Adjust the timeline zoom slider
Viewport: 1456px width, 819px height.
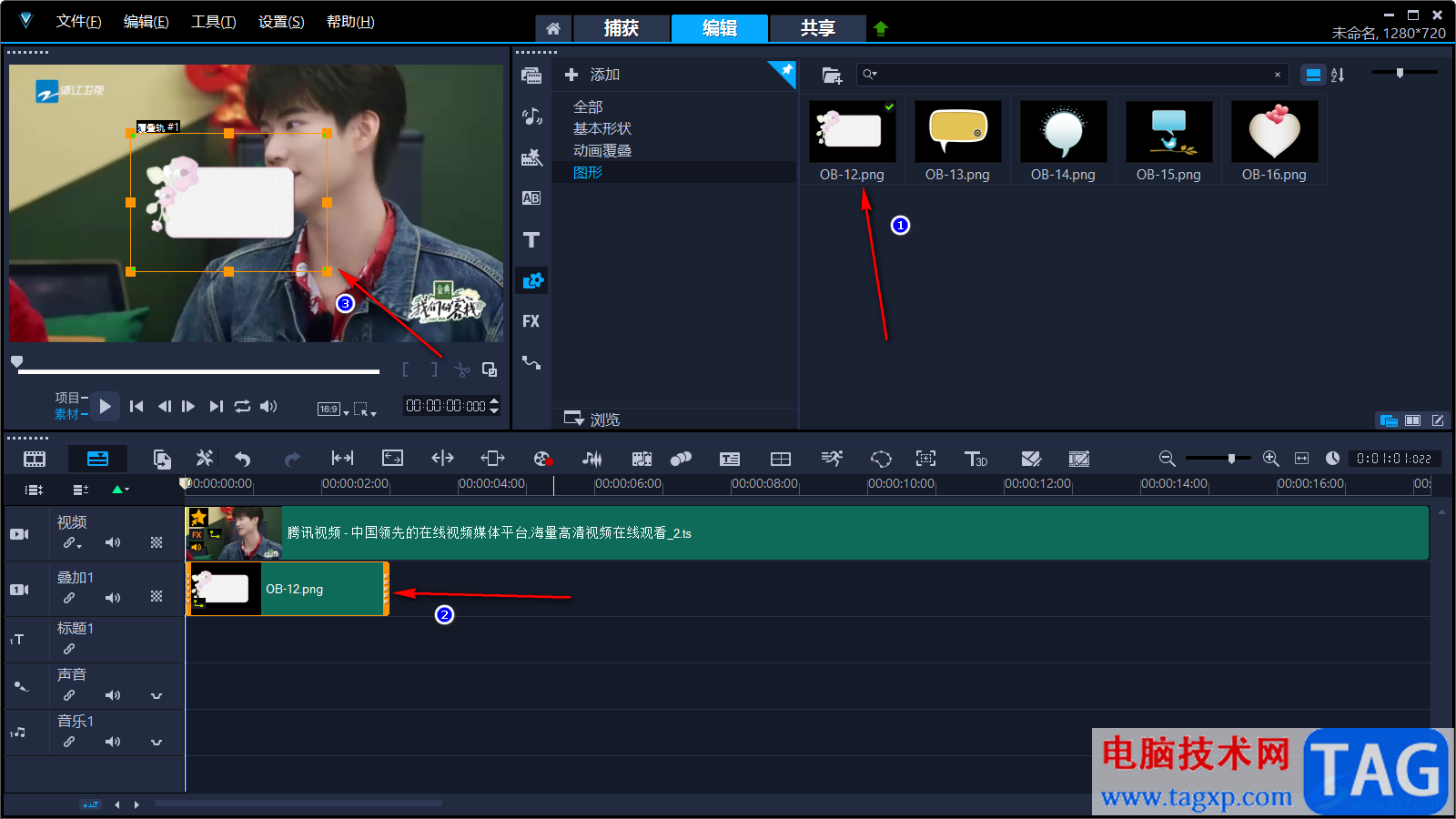click(1230, 459)
